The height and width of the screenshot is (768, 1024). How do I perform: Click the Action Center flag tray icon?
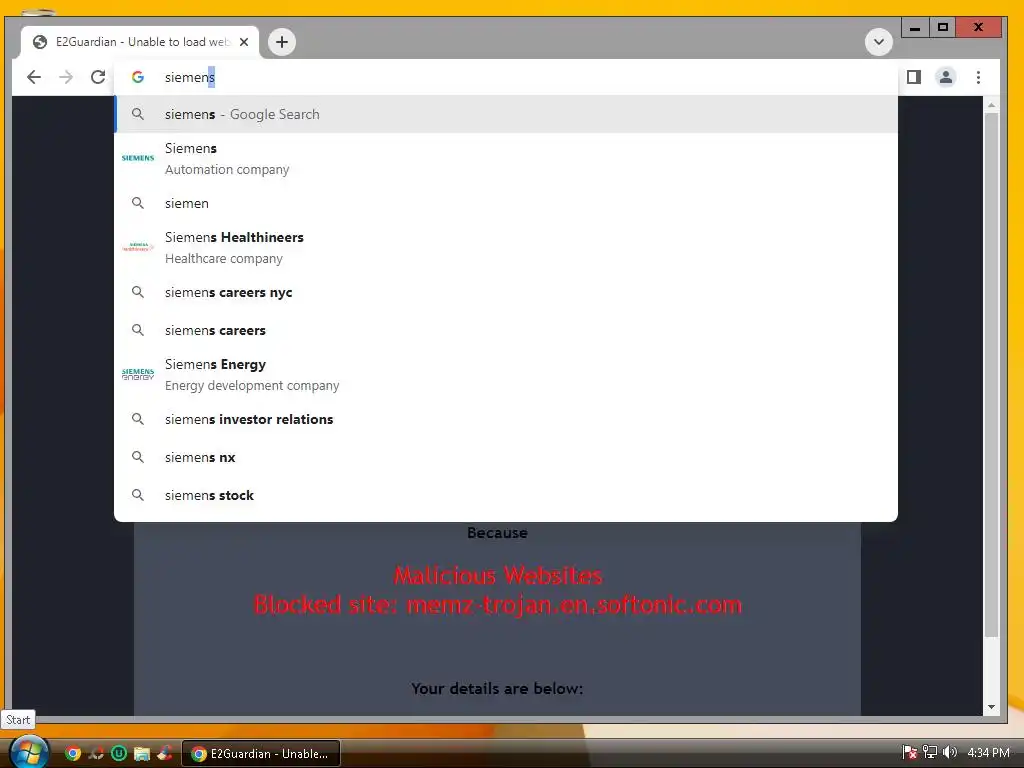coord(910,753)
